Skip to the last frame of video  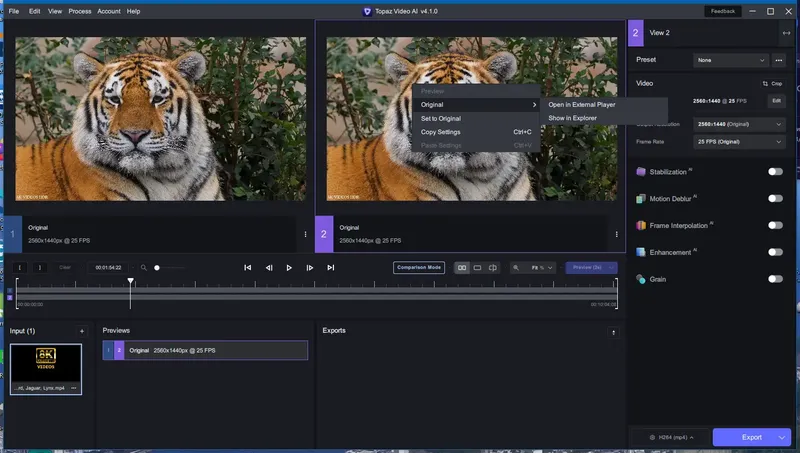coord(331,268)
